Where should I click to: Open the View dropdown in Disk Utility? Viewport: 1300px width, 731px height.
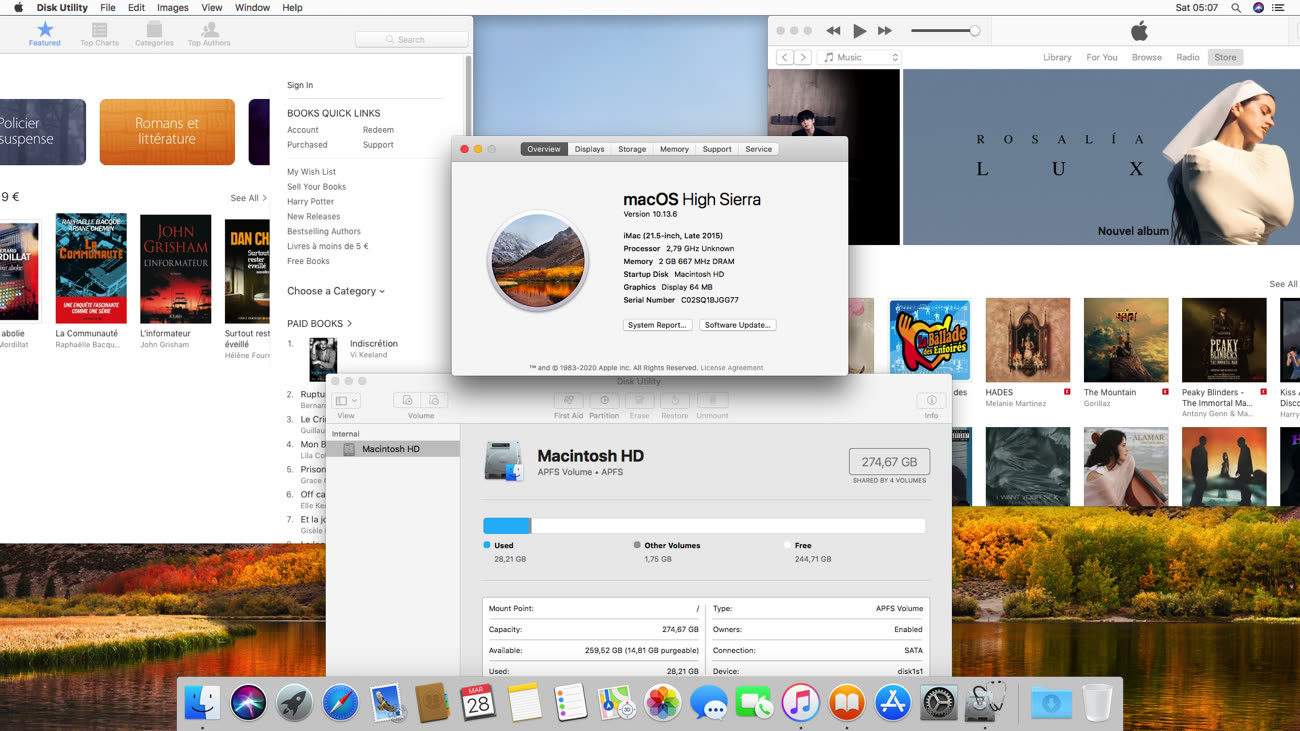coord(347,401)
